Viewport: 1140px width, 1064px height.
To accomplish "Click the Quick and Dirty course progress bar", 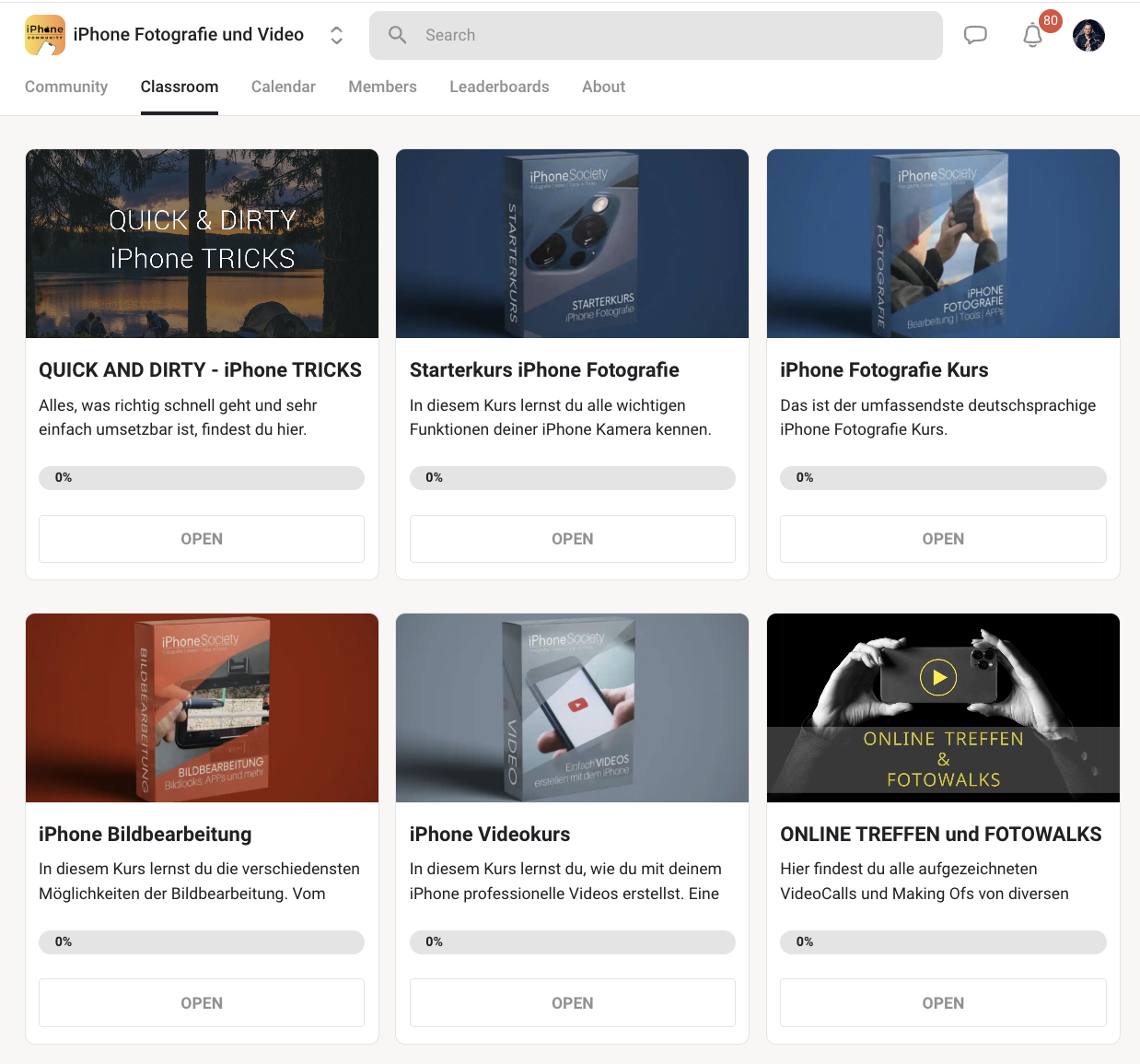I will 202,478.
